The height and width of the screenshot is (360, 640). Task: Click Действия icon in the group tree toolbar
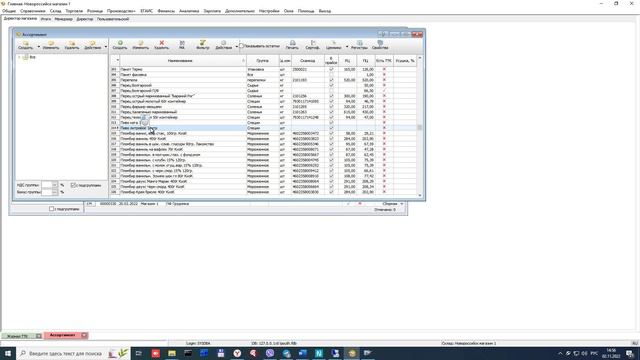click(x=93, y=43)
